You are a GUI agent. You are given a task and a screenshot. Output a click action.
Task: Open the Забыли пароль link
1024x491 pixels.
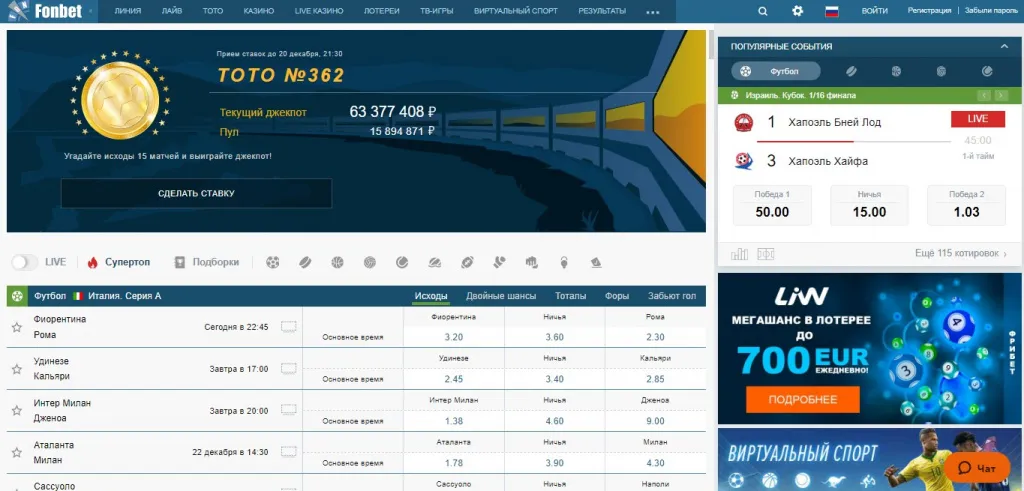[x=991, y=11]
